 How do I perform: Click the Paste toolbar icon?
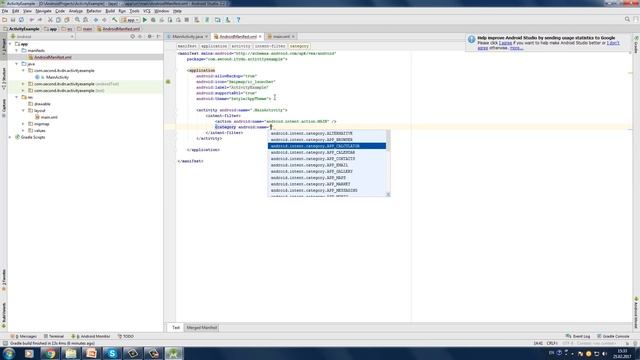[67, 20]
